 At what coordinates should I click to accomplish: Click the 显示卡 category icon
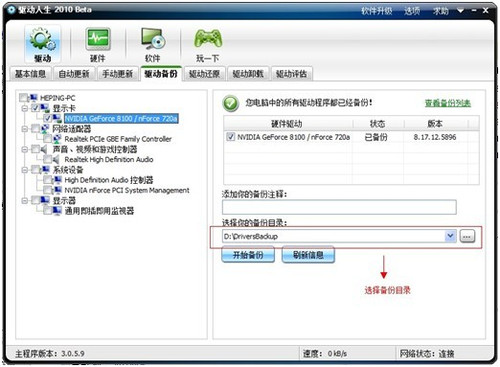[45, 108]
